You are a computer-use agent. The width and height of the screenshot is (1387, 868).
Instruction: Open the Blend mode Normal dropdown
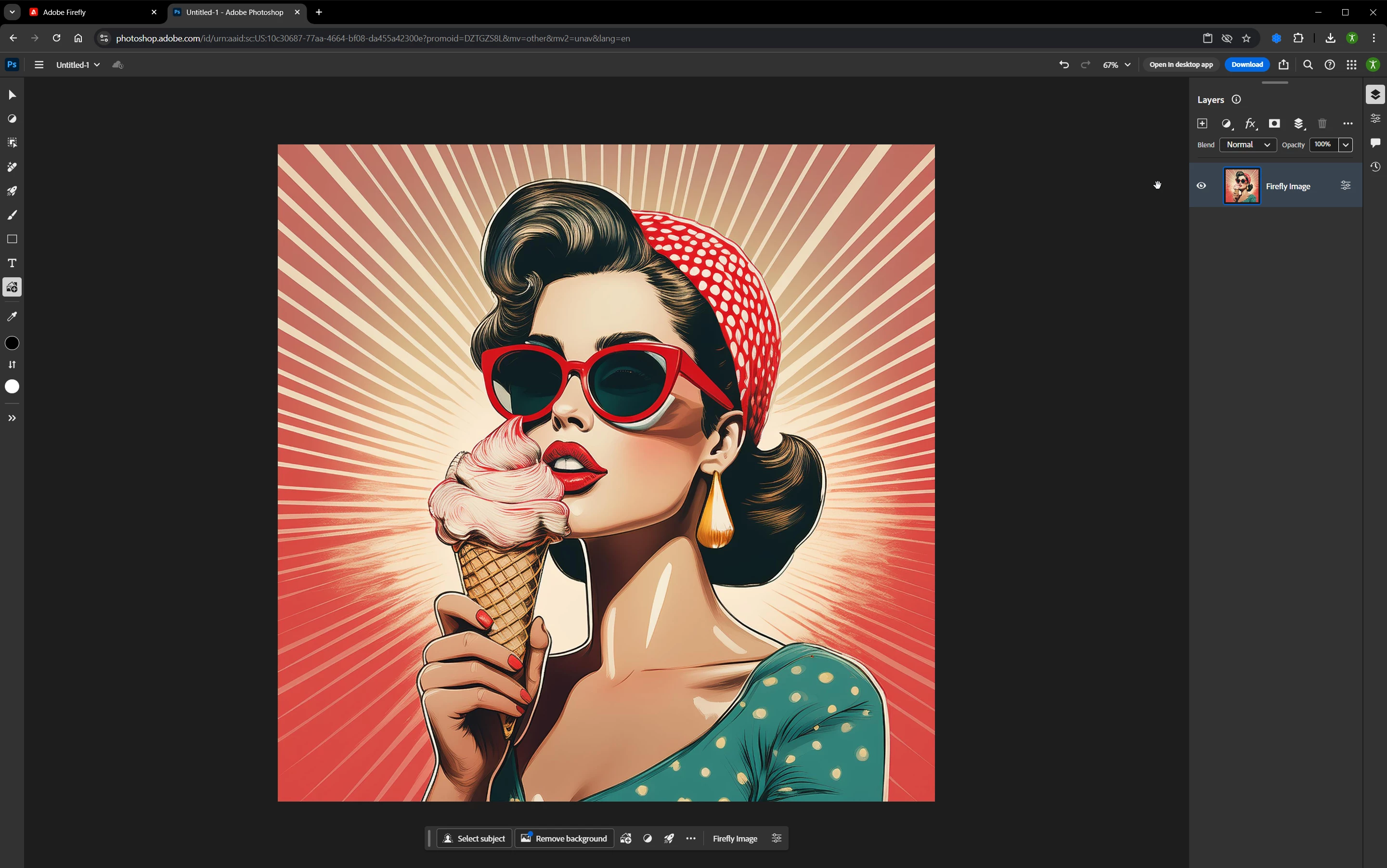pos(1247,144)
